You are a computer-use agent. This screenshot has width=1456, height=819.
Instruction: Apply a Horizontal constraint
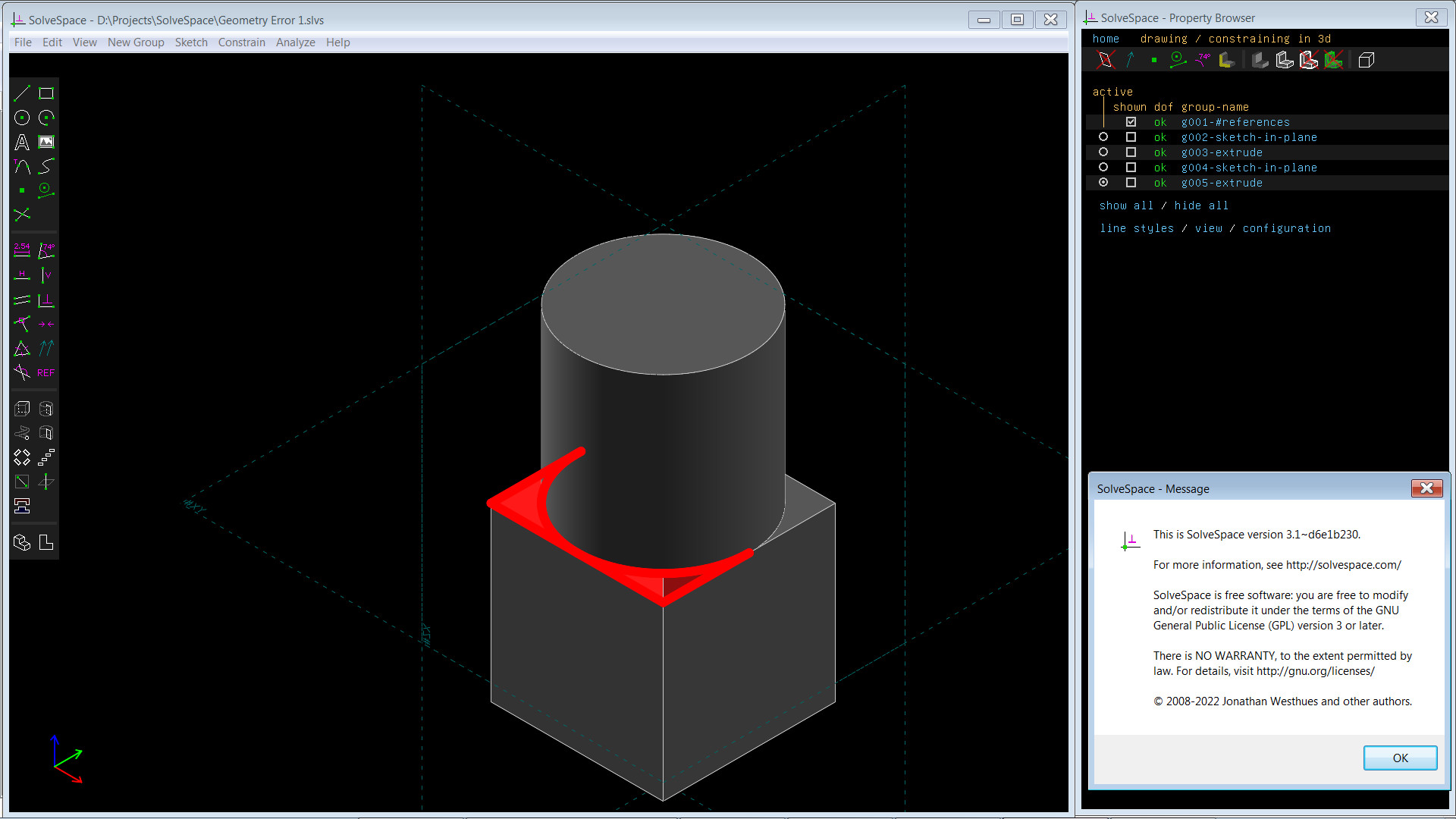21,275
